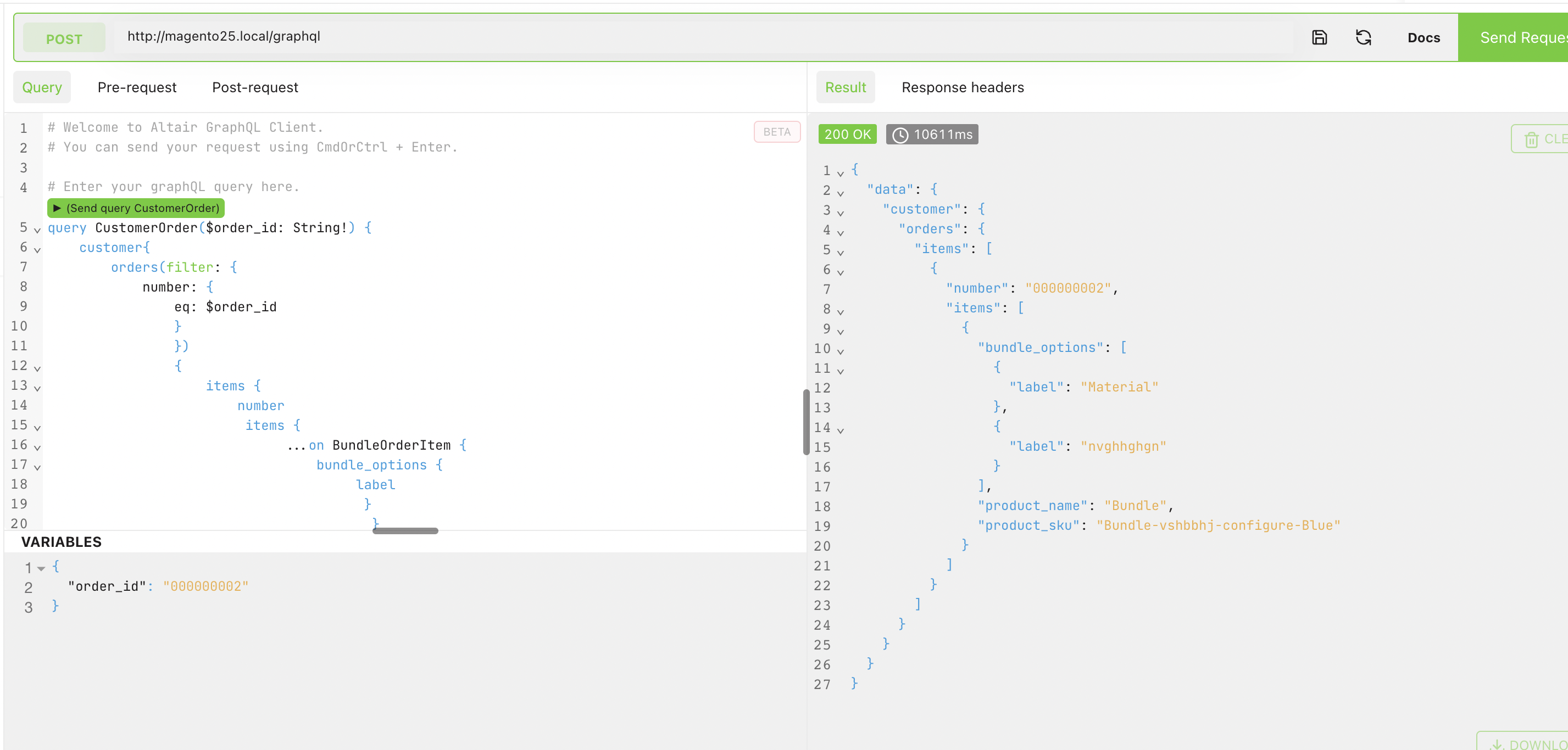The height and width of the screenshot is (750, 1568).
Task: Switch to the Post-request tab
Action: pyautogui.click(x=254, y=87)
